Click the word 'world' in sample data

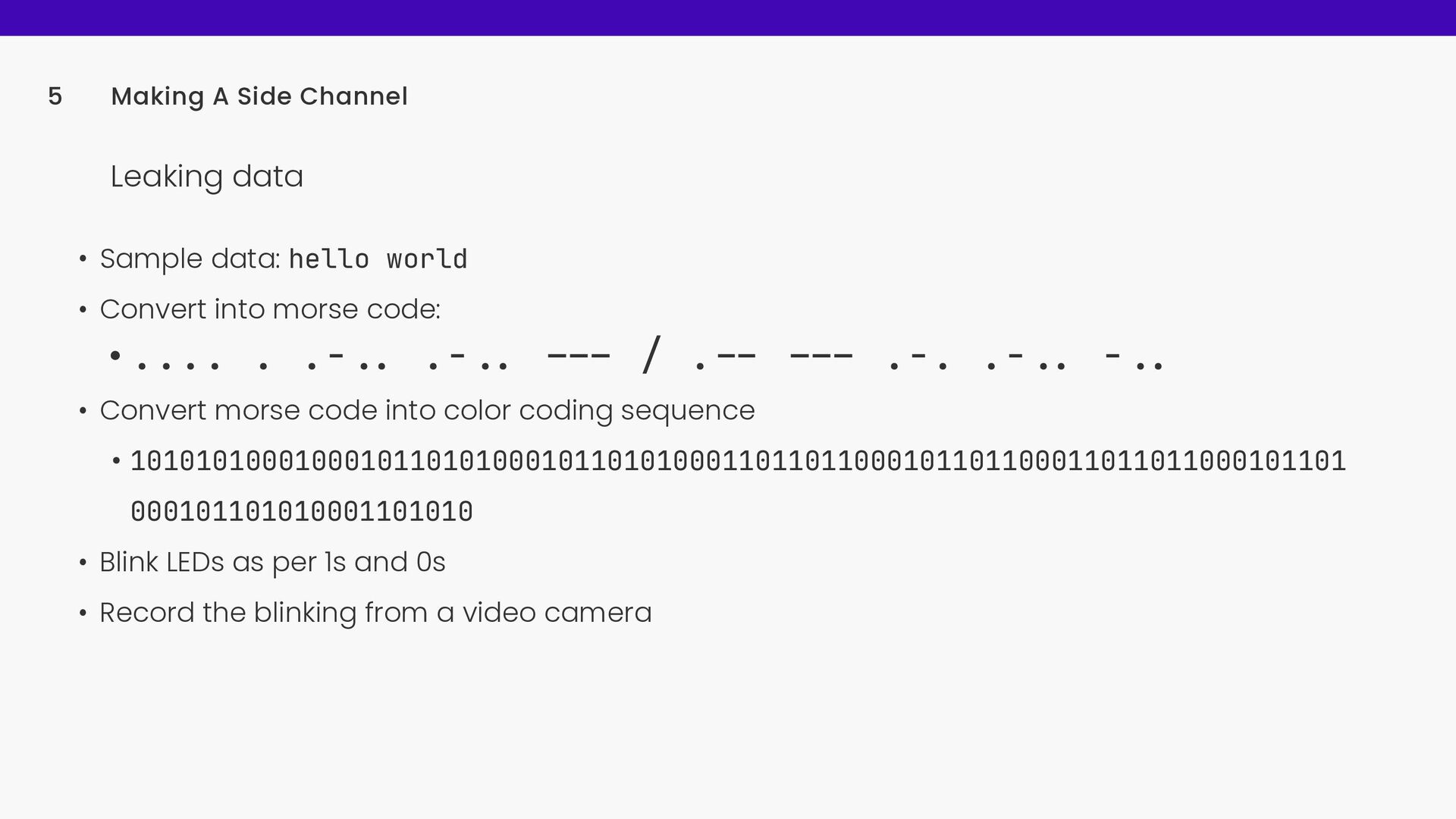point(427,259)
